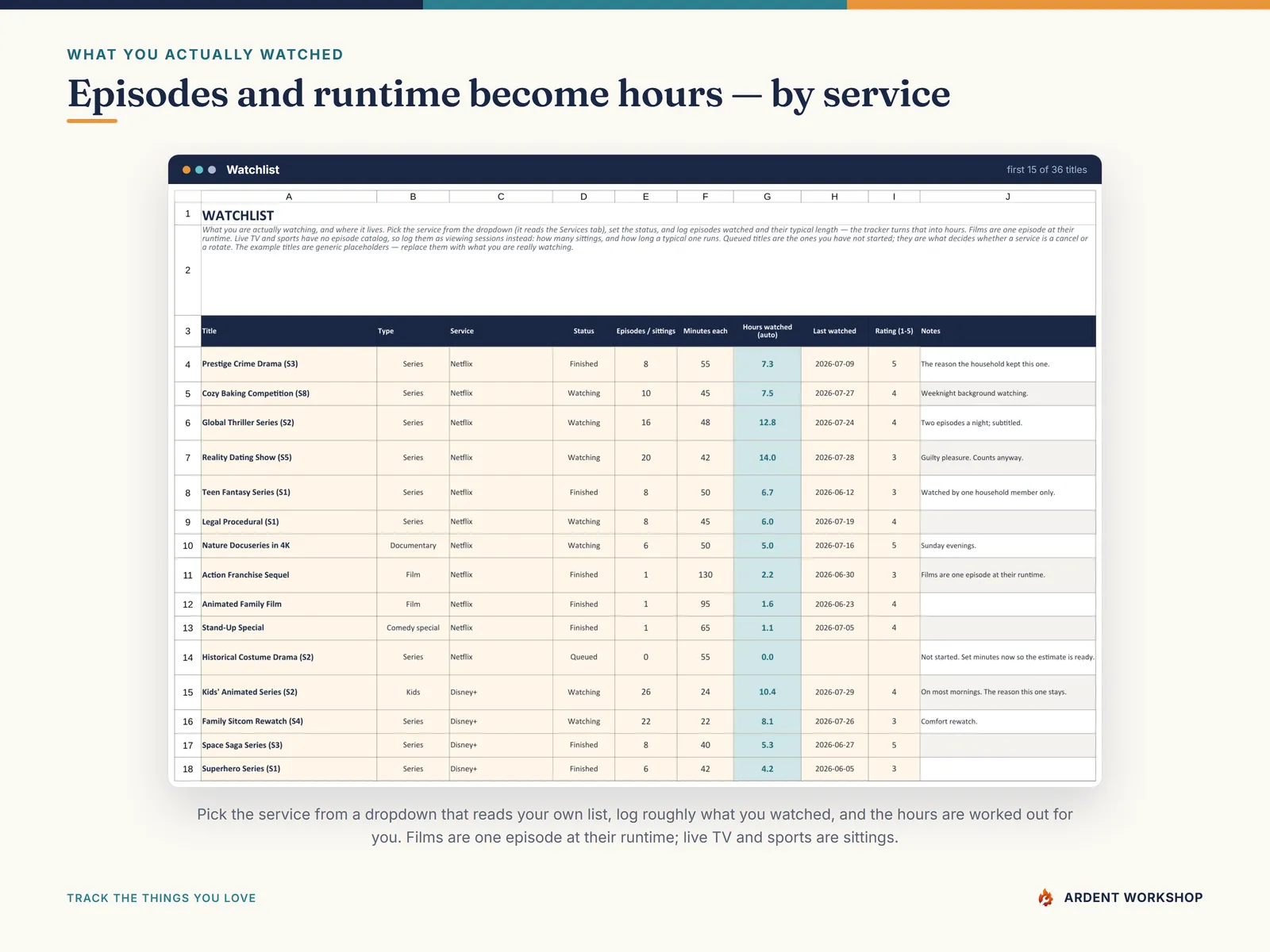
Task: Click note 'Guilty pleasure. Counts anyway.'
Action: coord(1008,458)
